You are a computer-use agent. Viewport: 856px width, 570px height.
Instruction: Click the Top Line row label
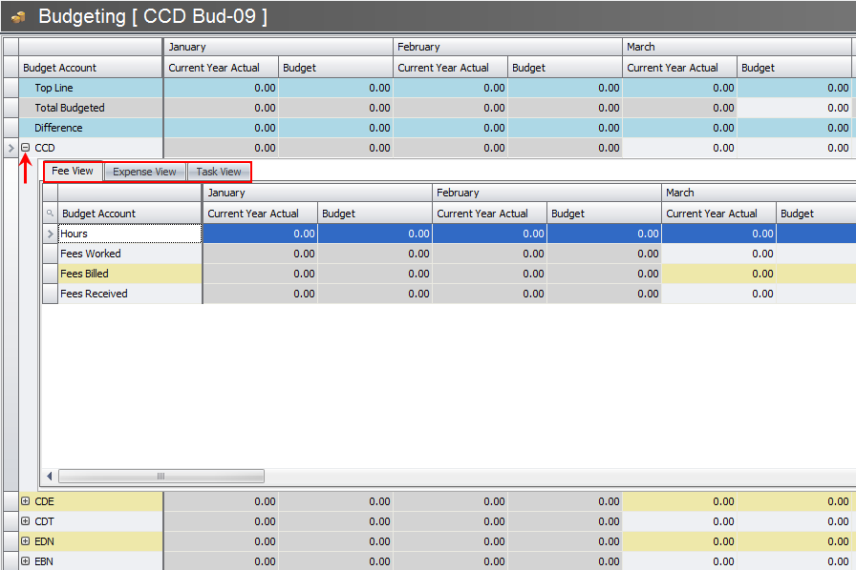(53, 88)
